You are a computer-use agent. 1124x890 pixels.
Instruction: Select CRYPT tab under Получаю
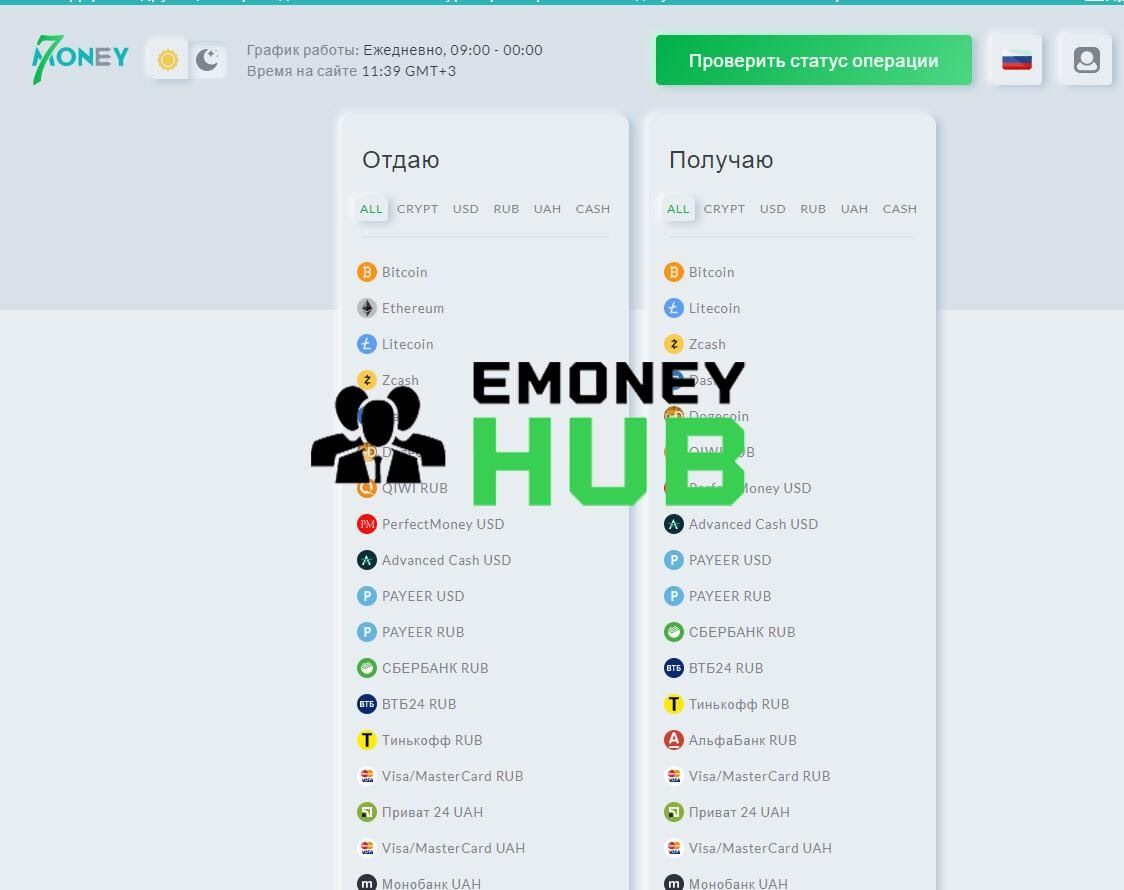pyautogui.click(x=724, y=209)
